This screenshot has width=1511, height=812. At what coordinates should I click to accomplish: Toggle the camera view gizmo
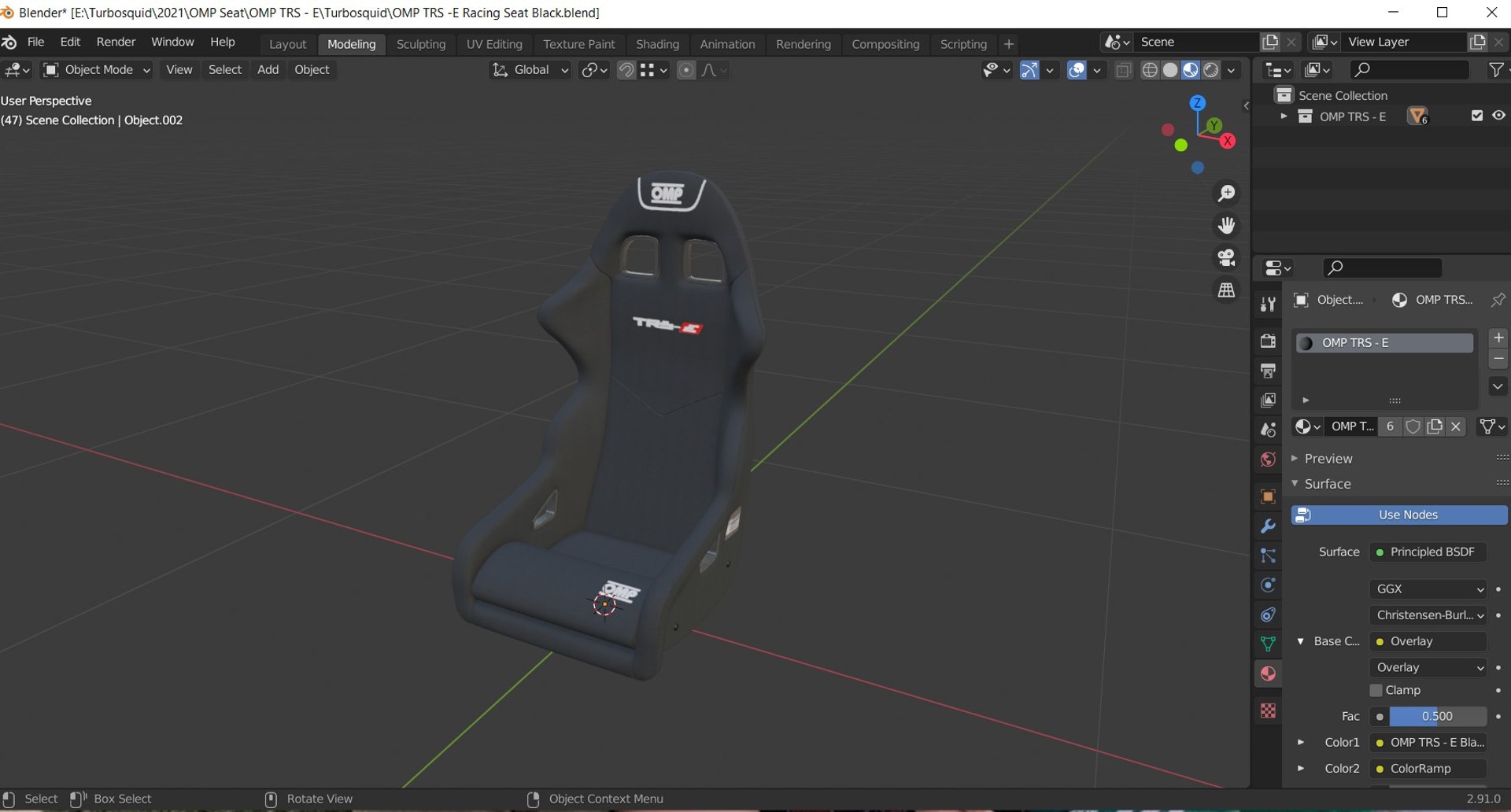click(1226, 258)
